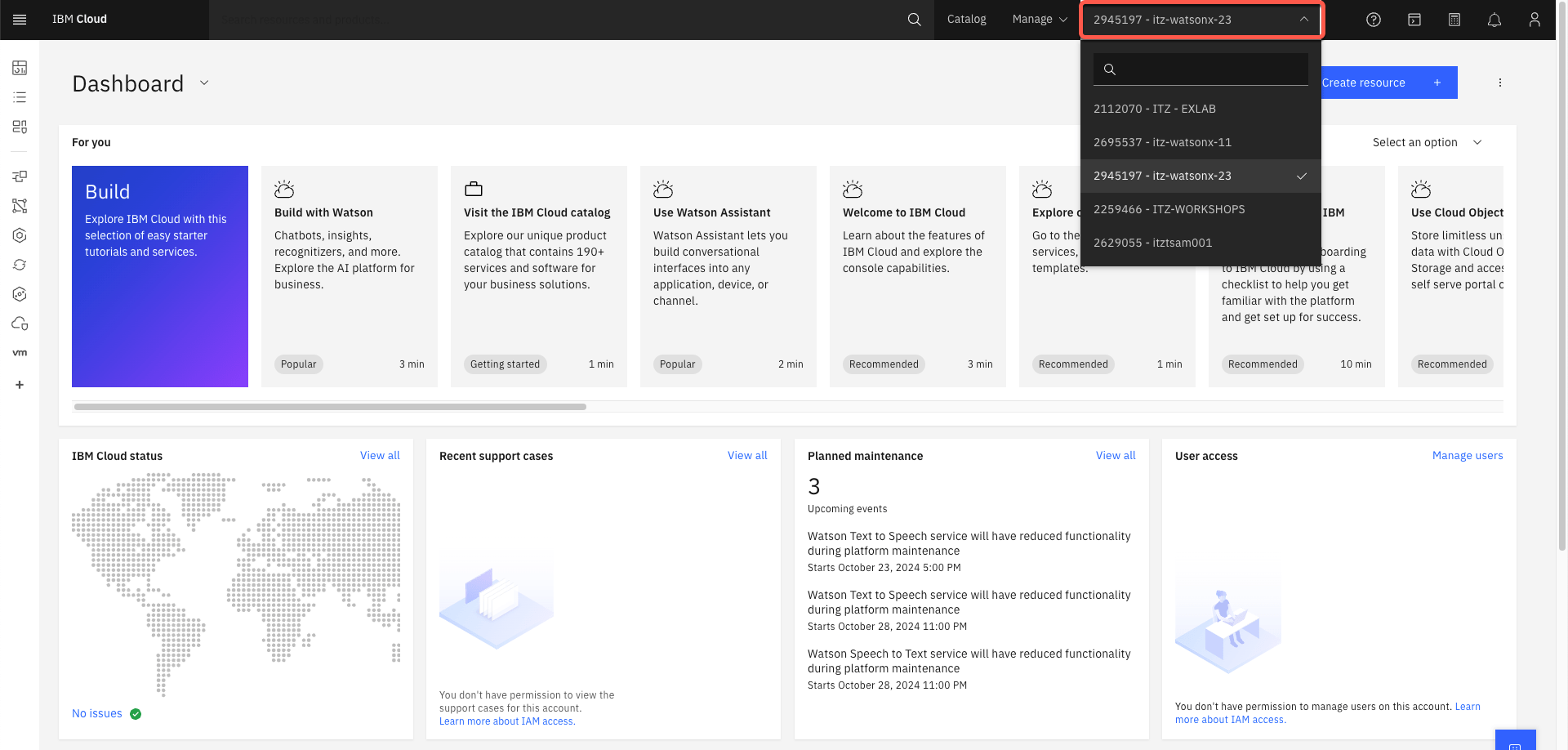Open the user profile avatar icon
Image resolution: width=1568 pixels, height=750 pixels.
[x=1535, y=19]
